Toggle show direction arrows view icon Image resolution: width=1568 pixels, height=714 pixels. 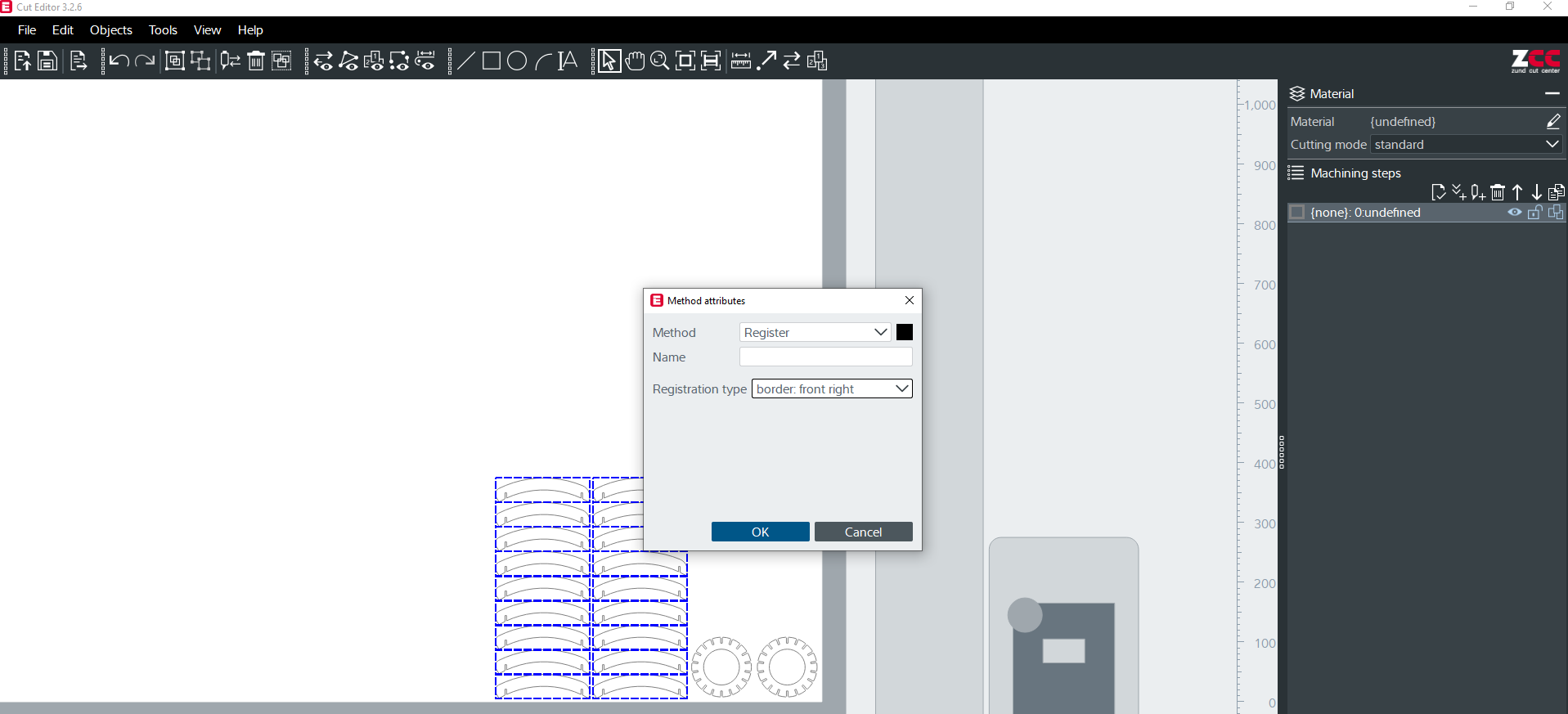[323, 61]
